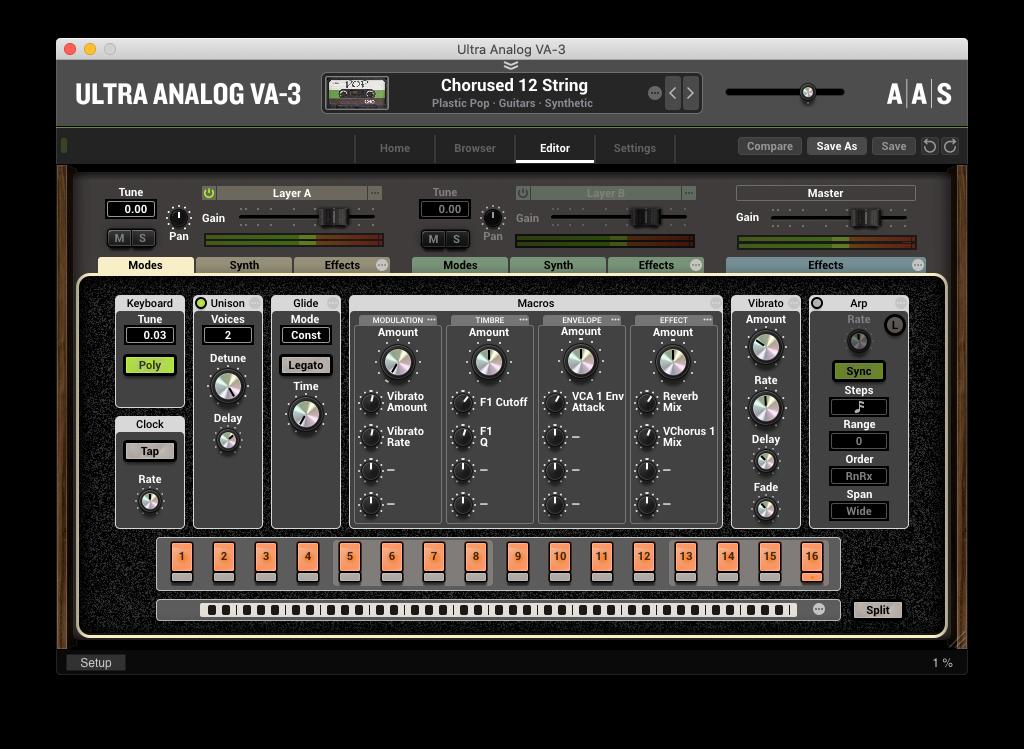The height and width of the screenshot is (749, 1024).
Task: Click the Save button
Action: (893, 146)
